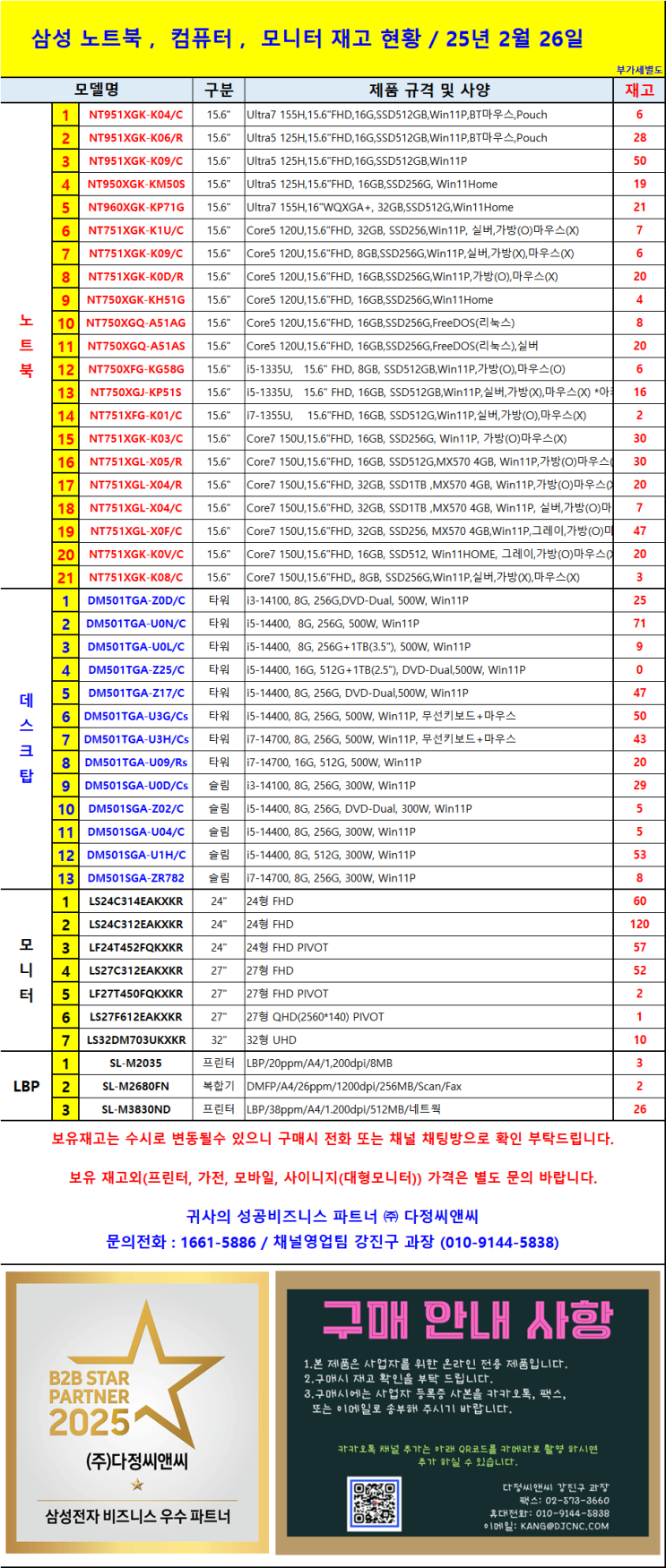This screenshot has height=1568, width=666.
Task: Click the 복합기 type cell for SL-M2680FN
Action: pos(219,1087)
